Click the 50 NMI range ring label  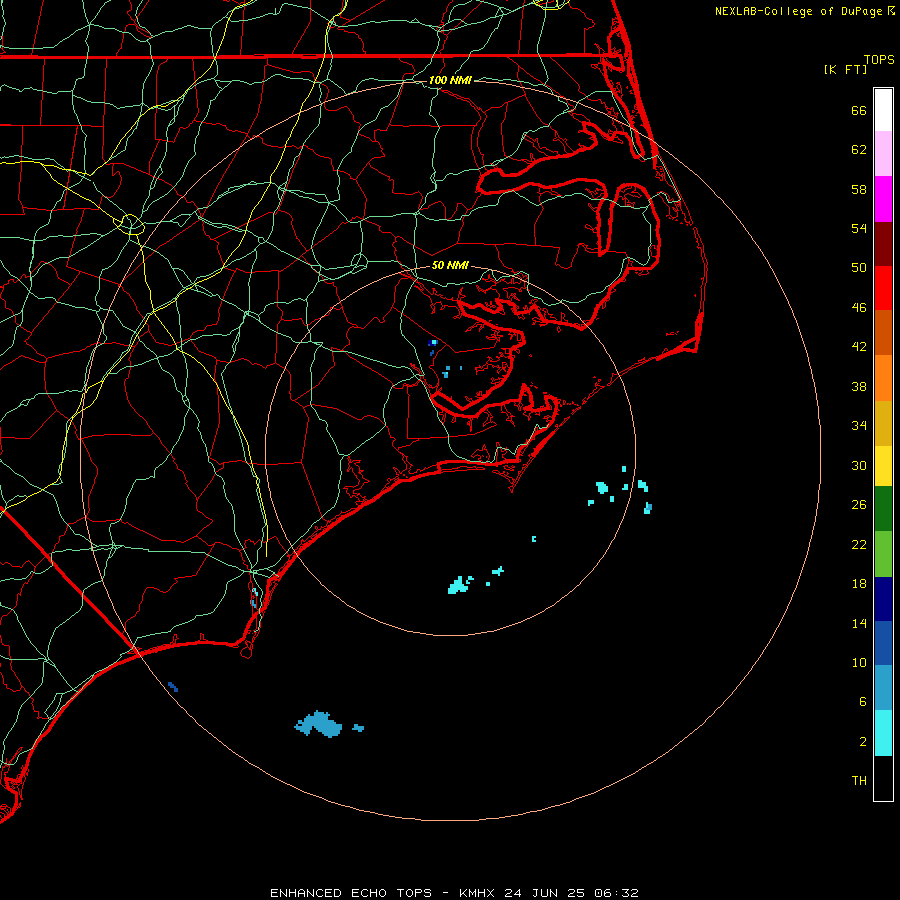coord(450,265)
